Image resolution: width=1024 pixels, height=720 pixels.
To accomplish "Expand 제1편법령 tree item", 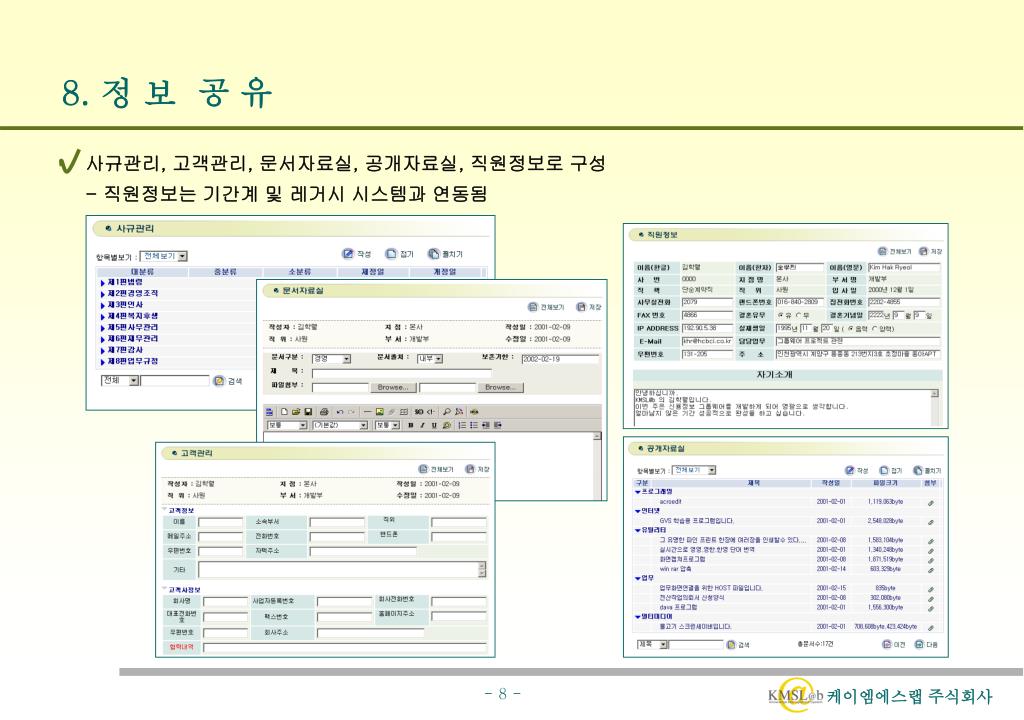I will point(103,282).
